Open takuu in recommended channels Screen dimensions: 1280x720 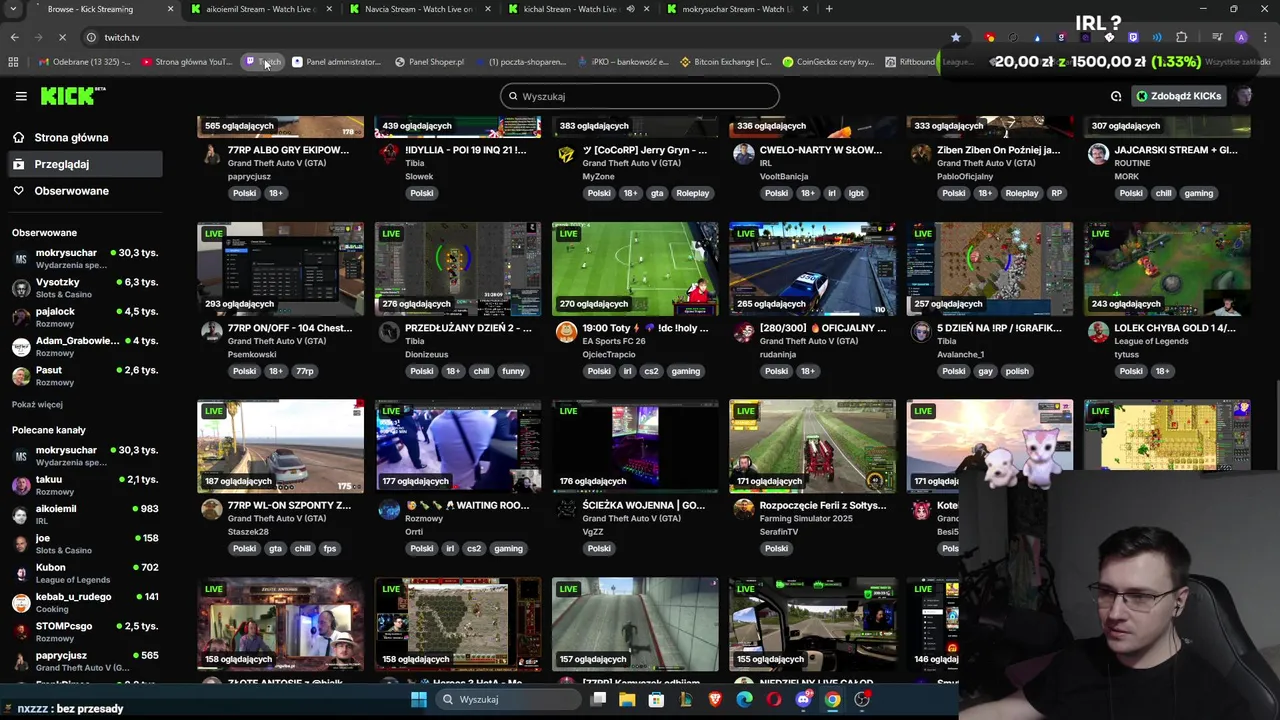coord(84,485)
